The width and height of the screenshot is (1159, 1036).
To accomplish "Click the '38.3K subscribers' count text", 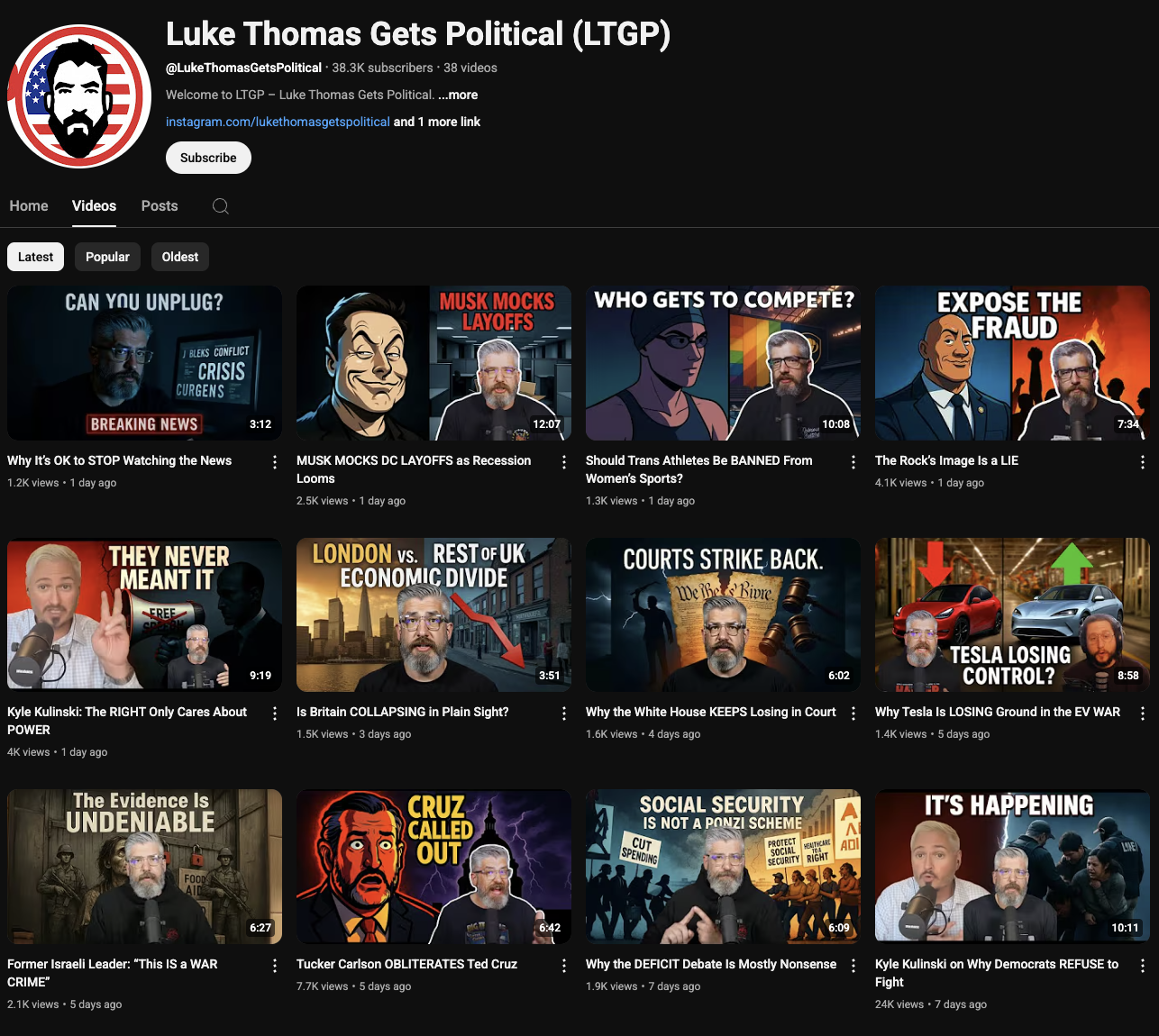I will (382, 68).
